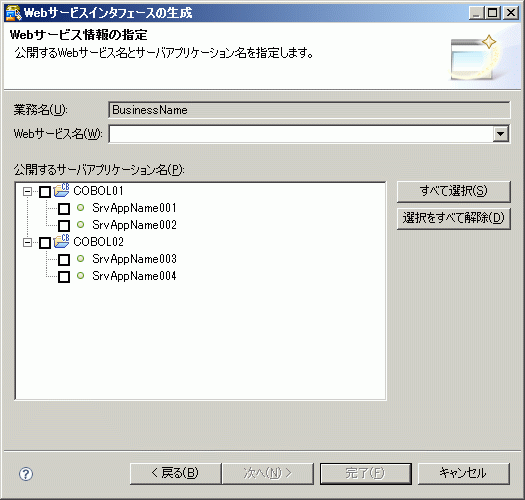525x500 pixels.
Task: Check the SrvAppName003 checkbox
Action: (64, 260)
